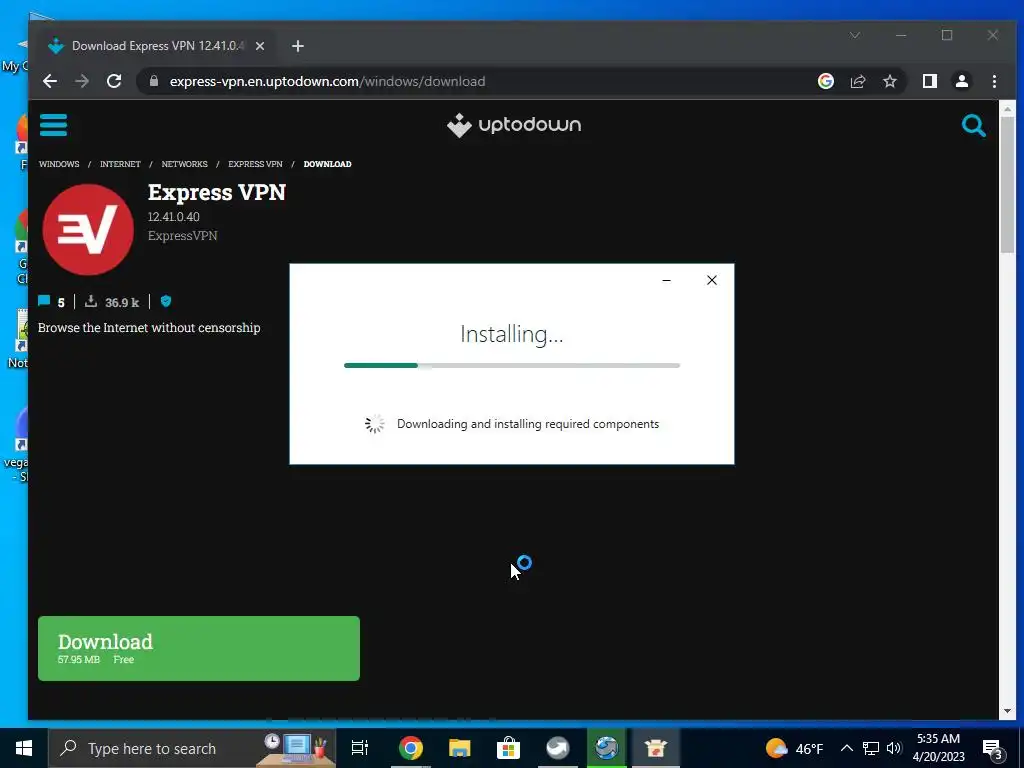The width and height of the screenshot is (1024, 768).
Task: Open the tab search chevron in the title bar
Action: click(x=855, y=35)
